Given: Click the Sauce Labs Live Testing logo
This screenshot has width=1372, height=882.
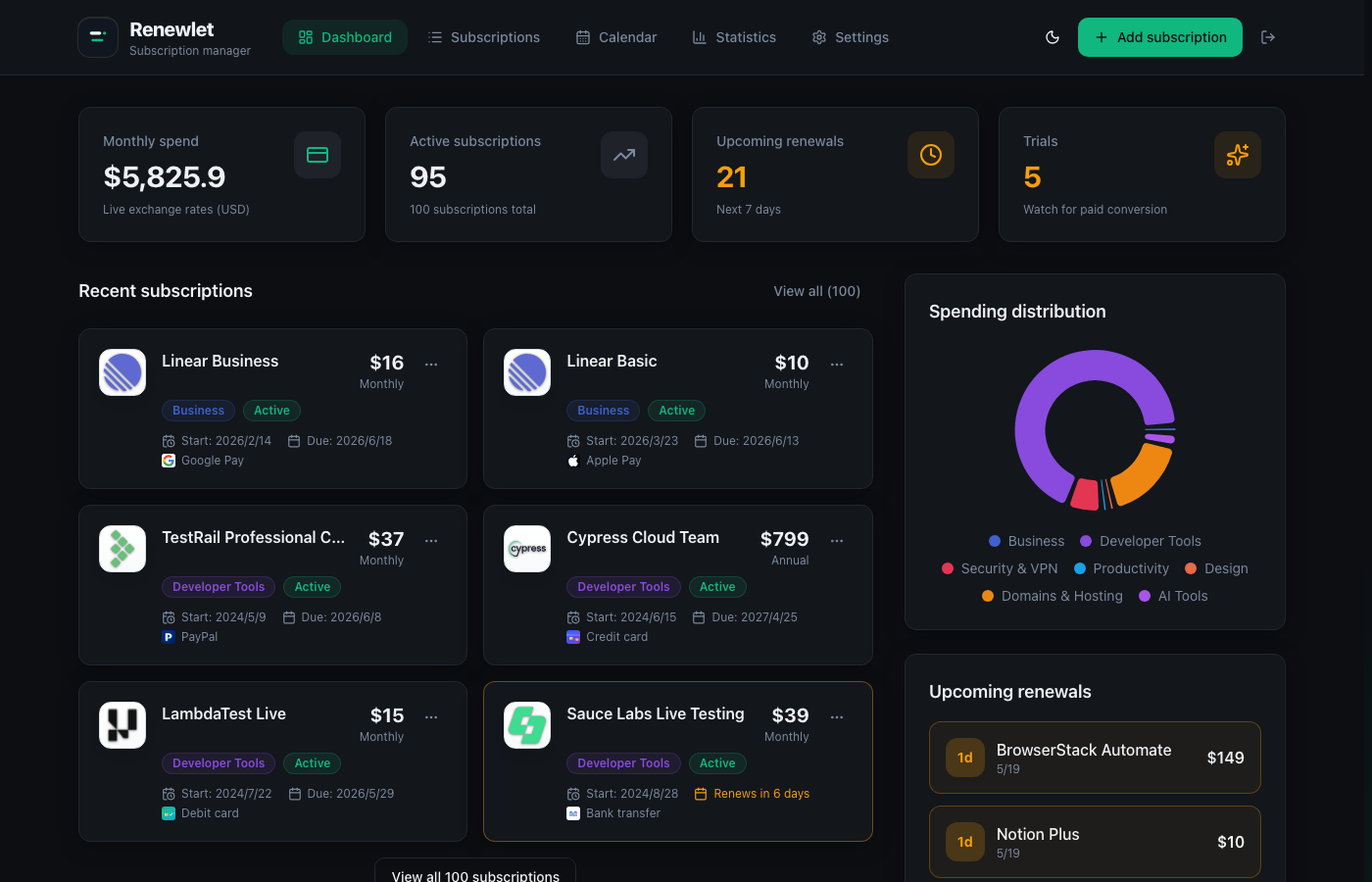Looking at the screenshot, I should [527, 725].
